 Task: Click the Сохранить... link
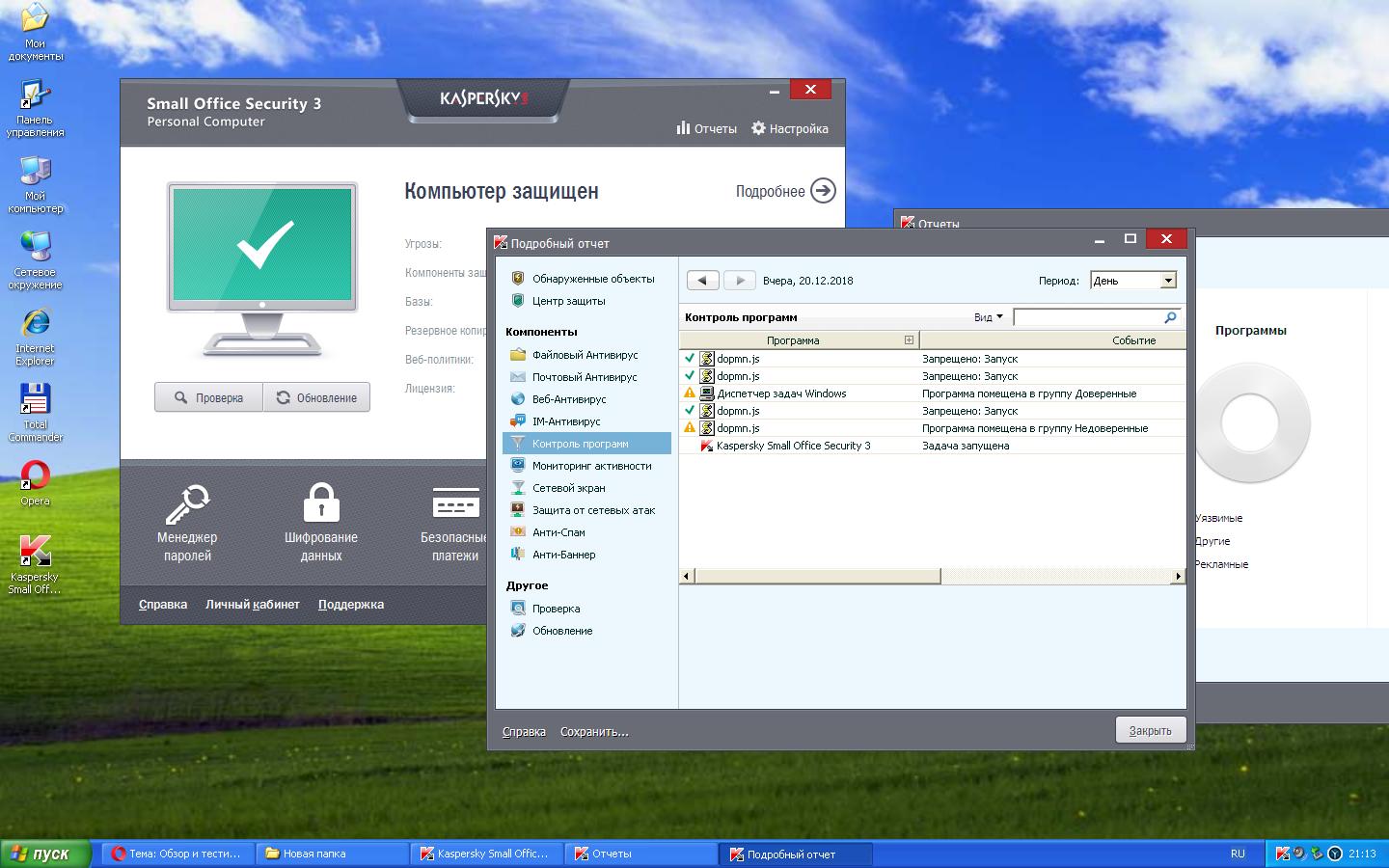click(594, 732)
